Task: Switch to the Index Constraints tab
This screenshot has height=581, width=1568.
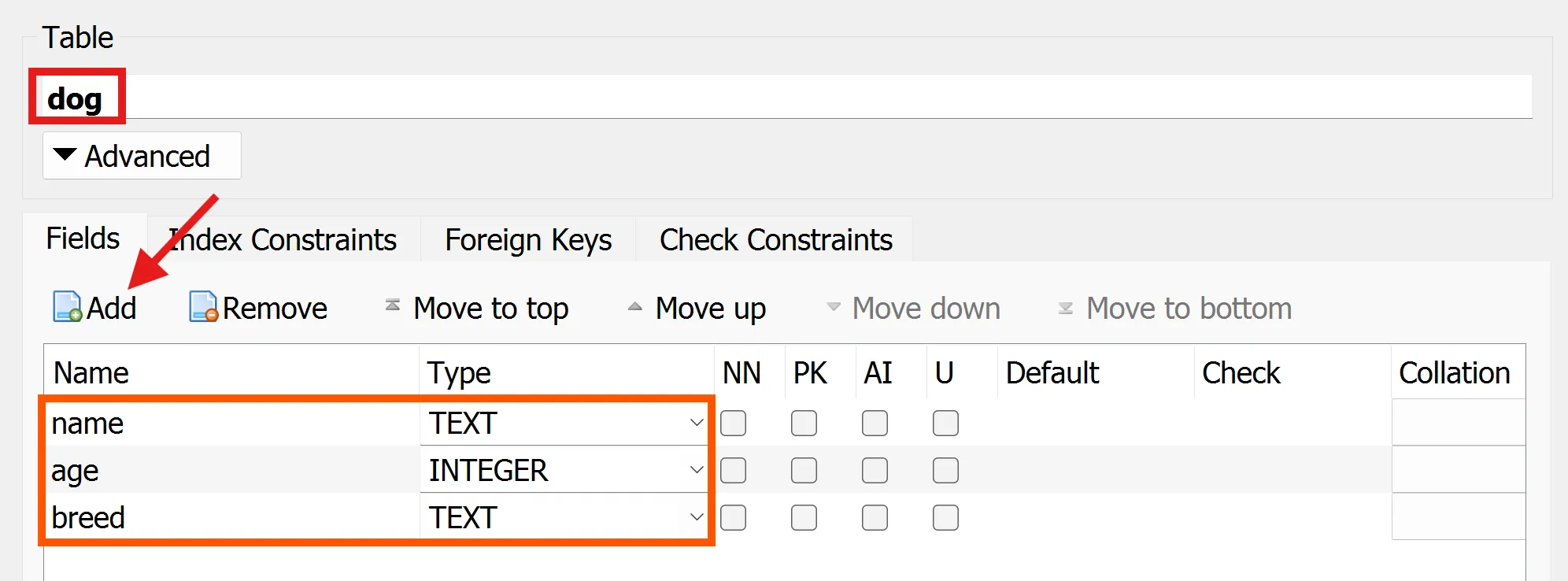Action: tap(283, 240)
